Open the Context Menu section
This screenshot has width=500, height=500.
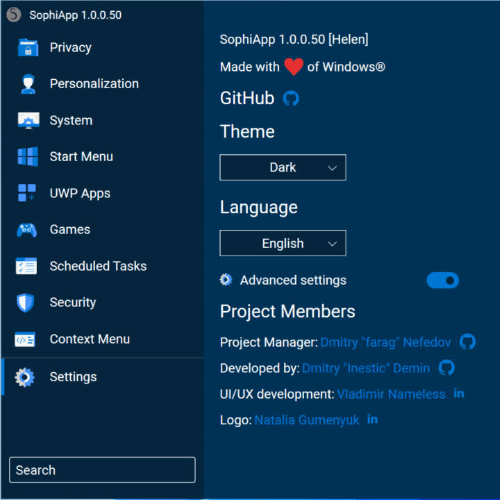90,339
